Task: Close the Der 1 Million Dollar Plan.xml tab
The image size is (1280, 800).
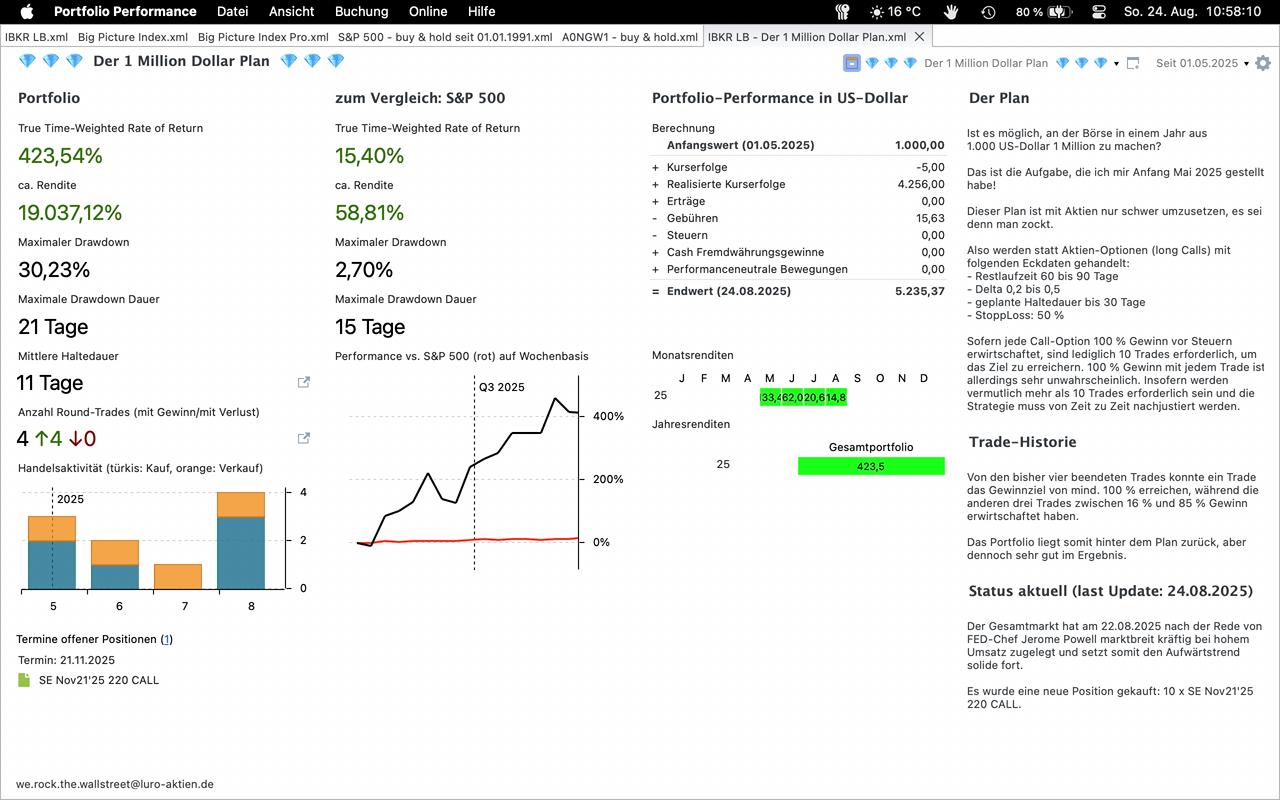Action: pyautogui.click(x=920, y=37)
